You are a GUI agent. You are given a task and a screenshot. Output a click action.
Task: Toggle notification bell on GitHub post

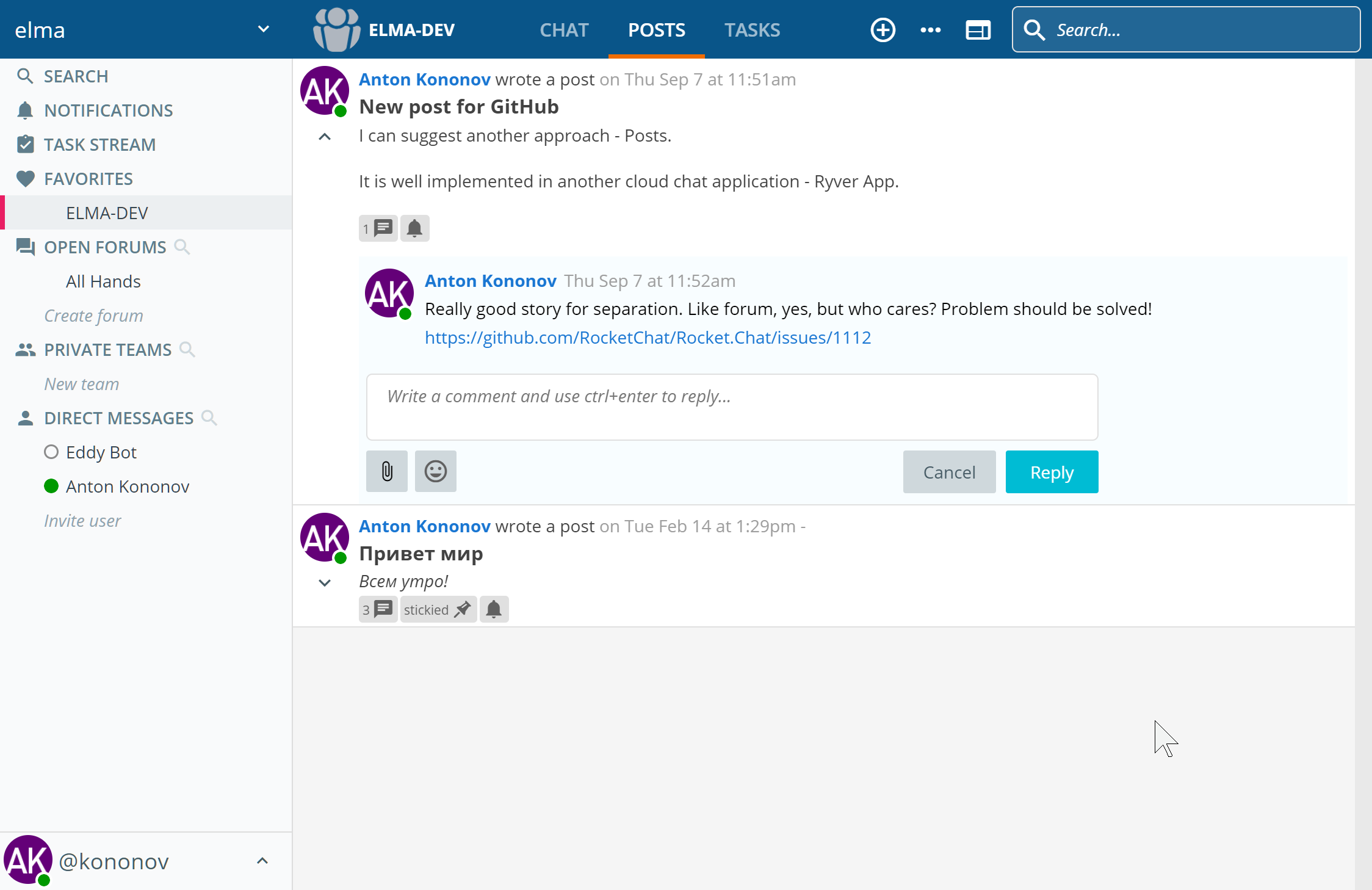pyautogui.click(x=414, y=228)
